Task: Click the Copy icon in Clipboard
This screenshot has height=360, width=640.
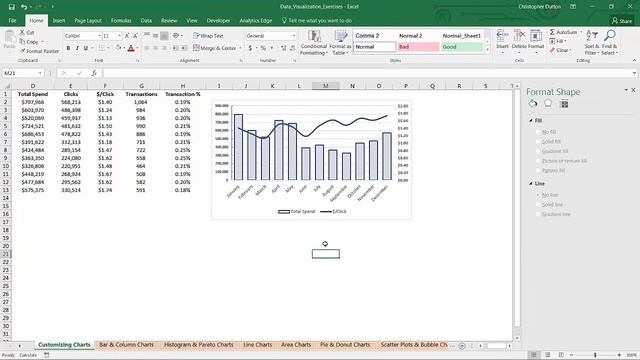Action: [22, 42]
